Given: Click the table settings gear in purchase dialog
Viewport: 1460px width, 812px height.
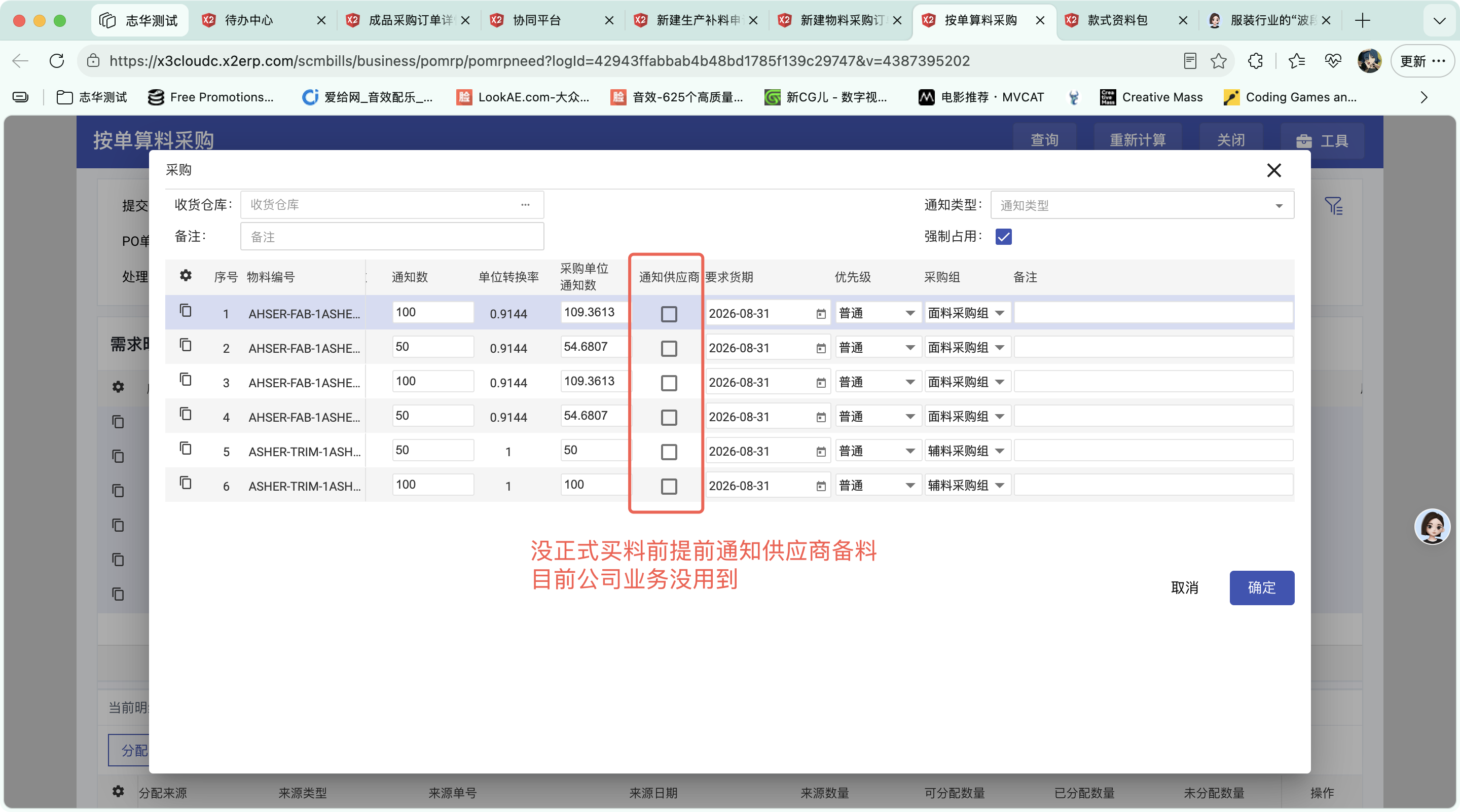Looking at the screenshot, I should 186,275.
